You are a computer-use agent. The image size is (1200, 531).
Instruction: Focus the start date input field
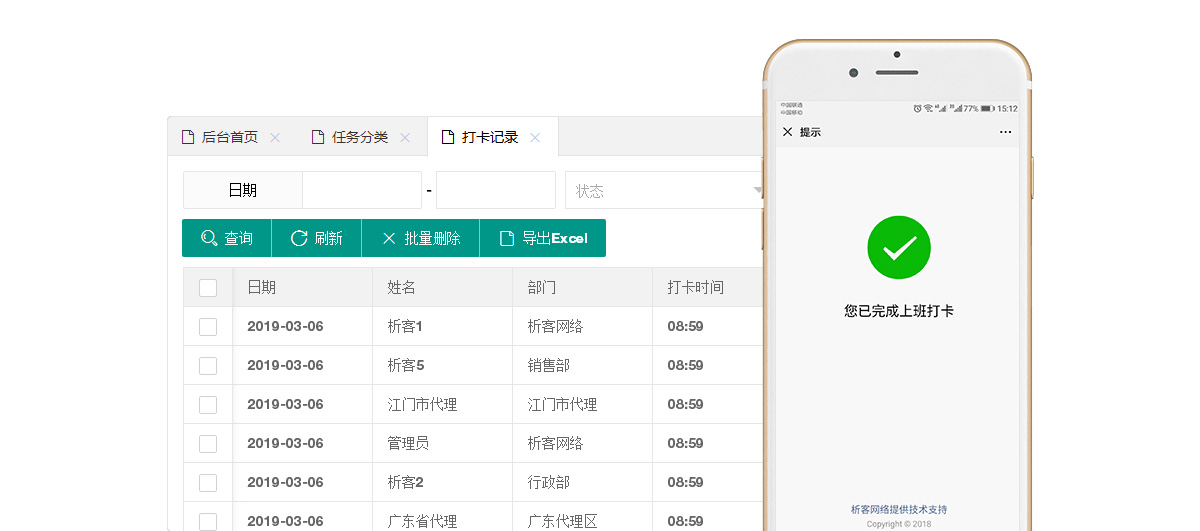362,190
